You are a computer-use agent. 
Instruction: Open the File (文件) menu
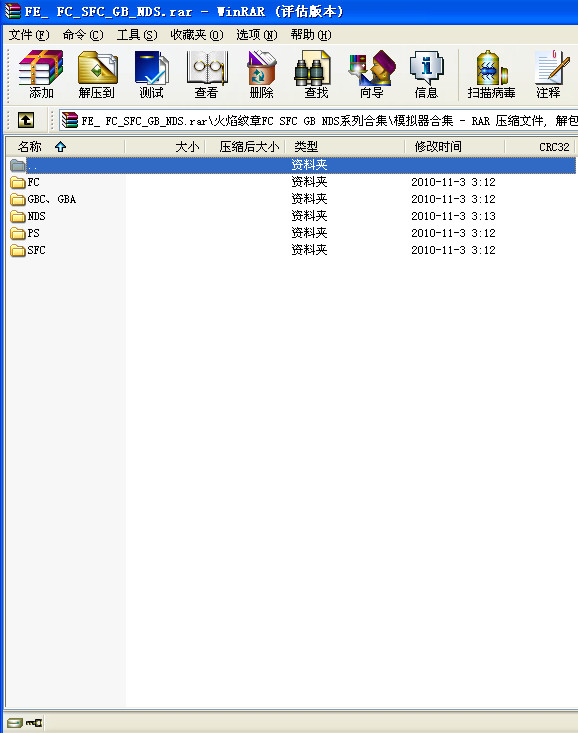29,35
